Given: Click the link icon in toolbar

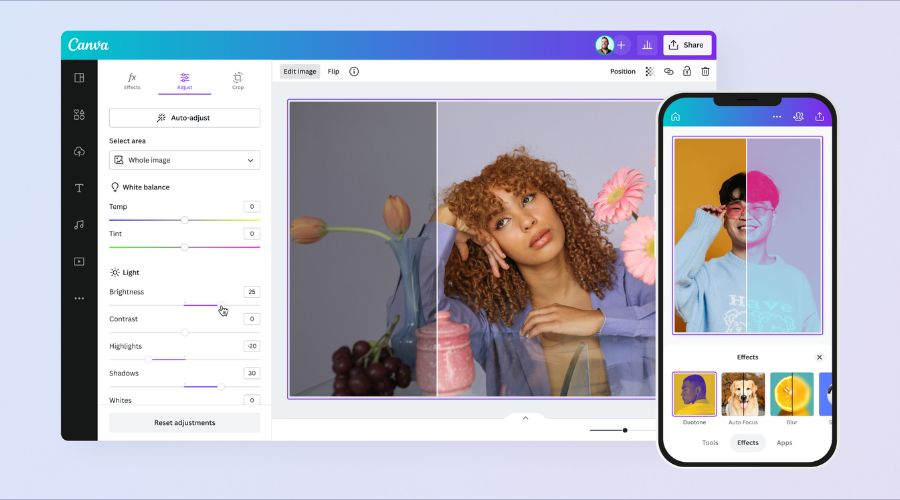Looking at the screenshot, I should (669, 72).
